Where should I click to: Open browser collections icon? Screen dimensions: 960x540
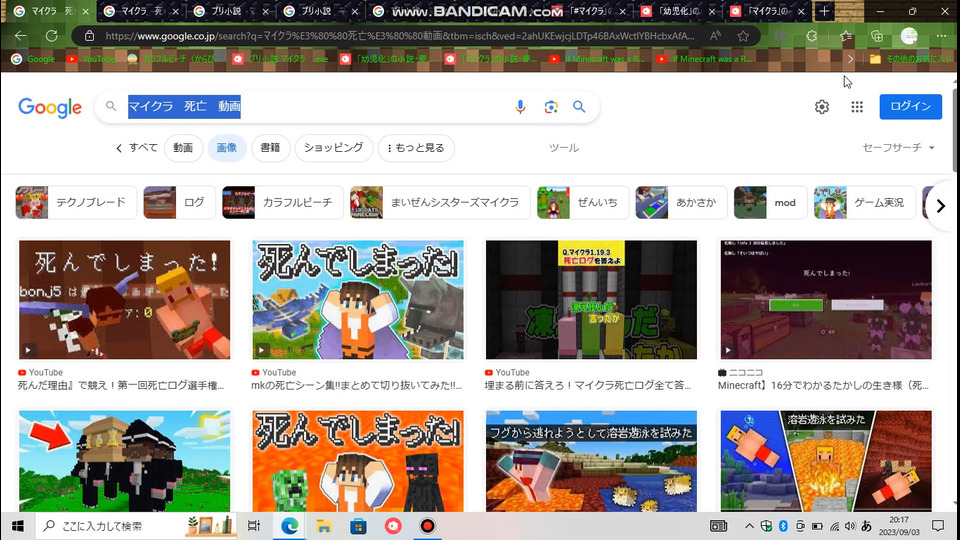click(877, 36)
